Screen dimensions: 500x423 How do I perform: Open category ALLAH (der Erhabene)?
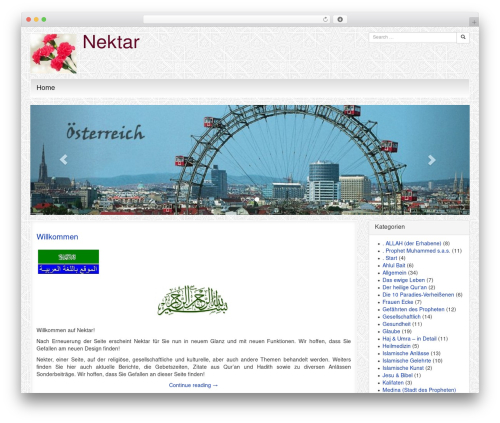[412, 243]
